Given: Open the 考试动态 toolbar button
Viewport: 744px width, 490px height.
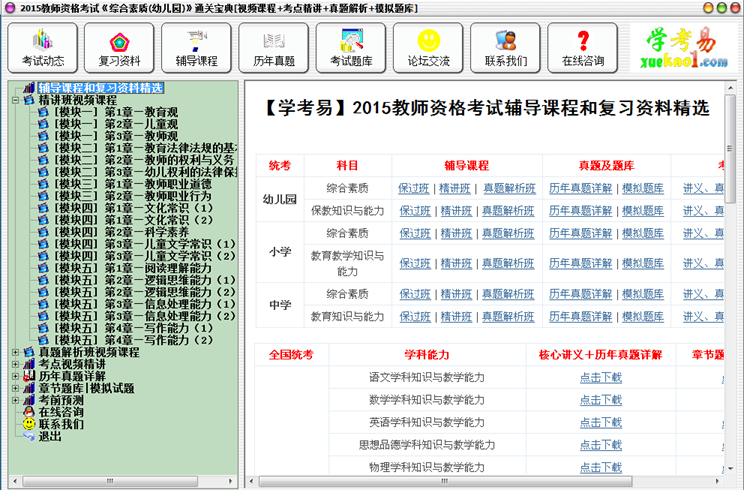Looking at the screenshot, I should click(x=43, y=48).
